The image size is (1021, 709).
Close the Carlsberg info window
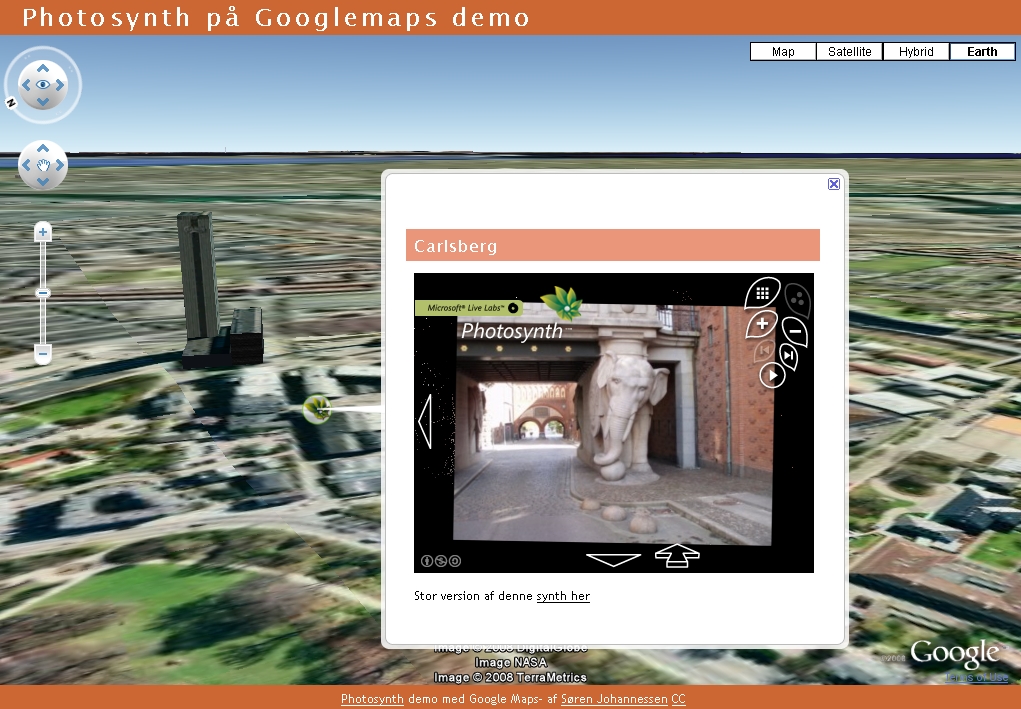(x=833, y=184)
